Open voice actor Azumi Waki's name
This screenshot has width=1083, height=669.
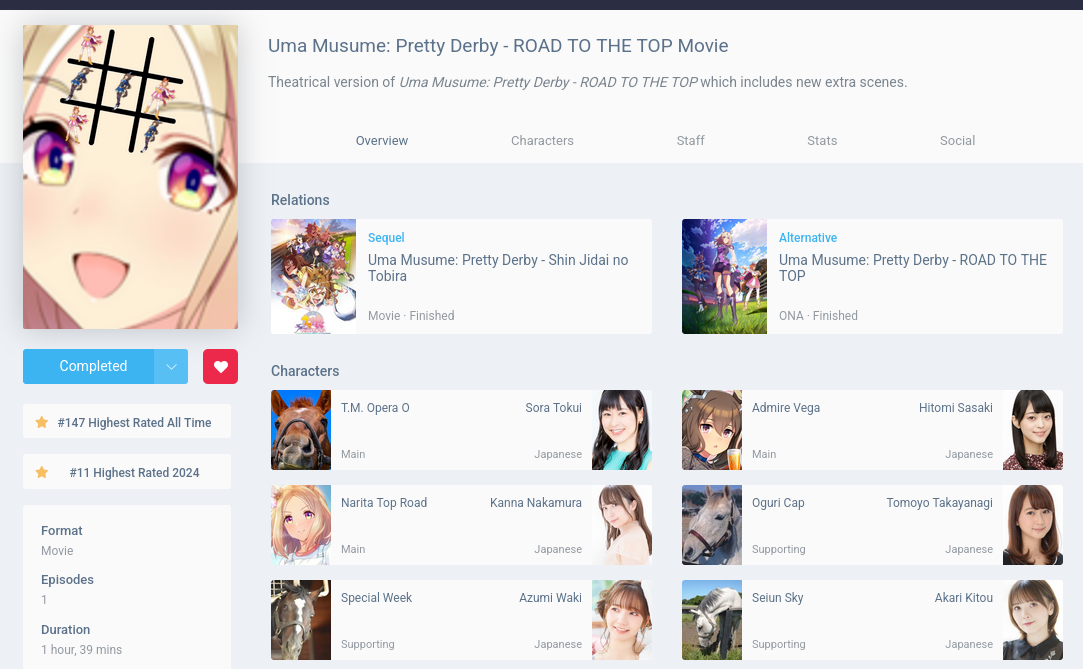tap(550, 598)
